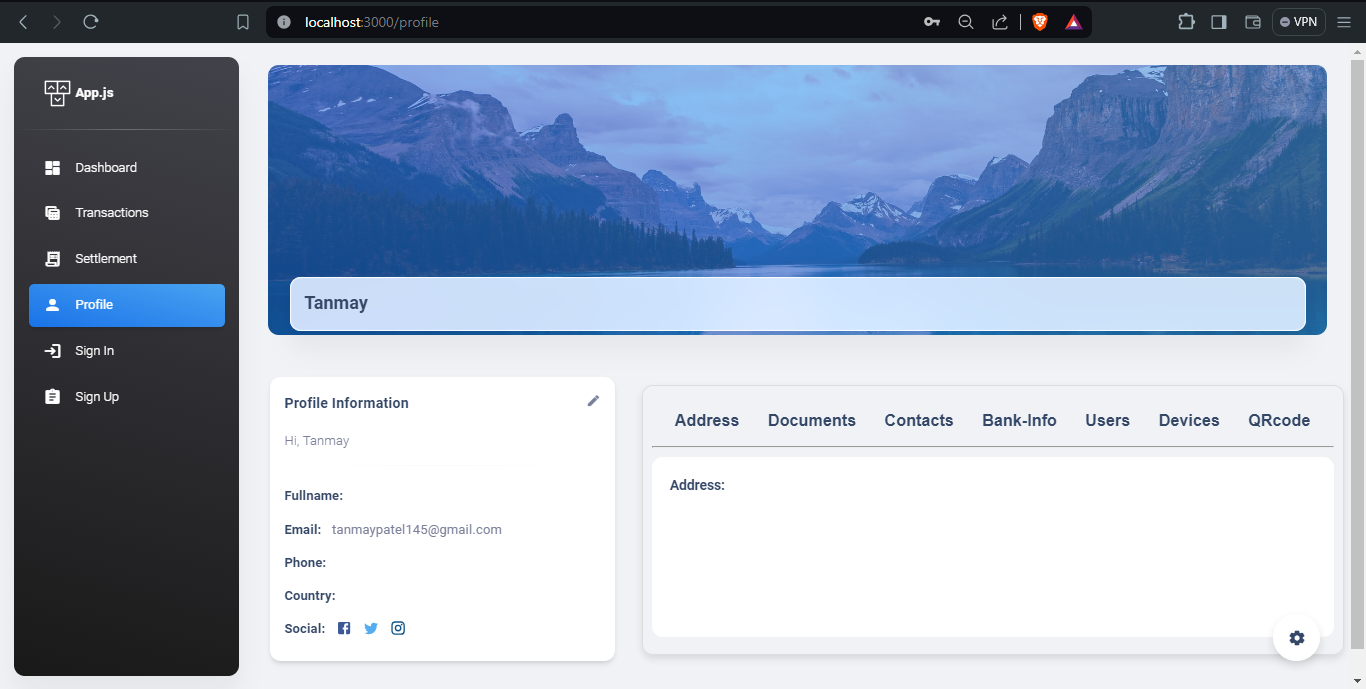Viewport: 1366px width, 689px height.
Task: Click the Sign In arrow icon
Action: 52,350
